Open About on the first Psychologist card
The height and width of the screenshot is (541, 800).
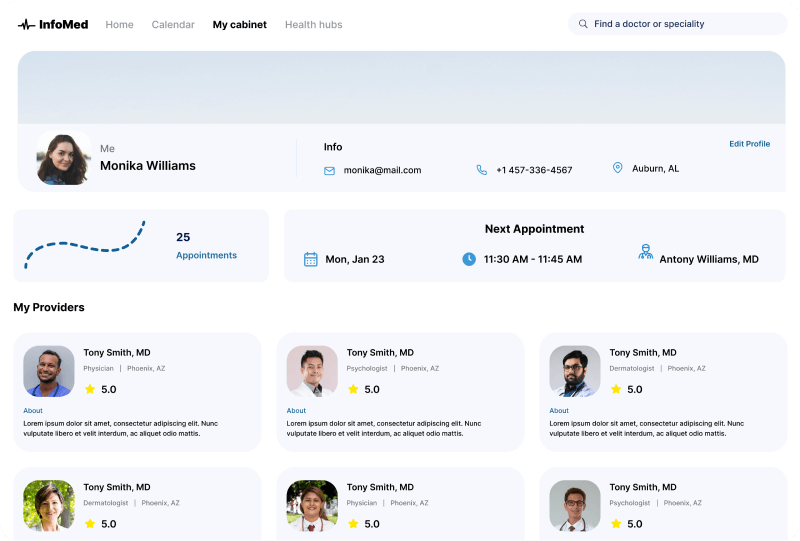tap(296, 411)
